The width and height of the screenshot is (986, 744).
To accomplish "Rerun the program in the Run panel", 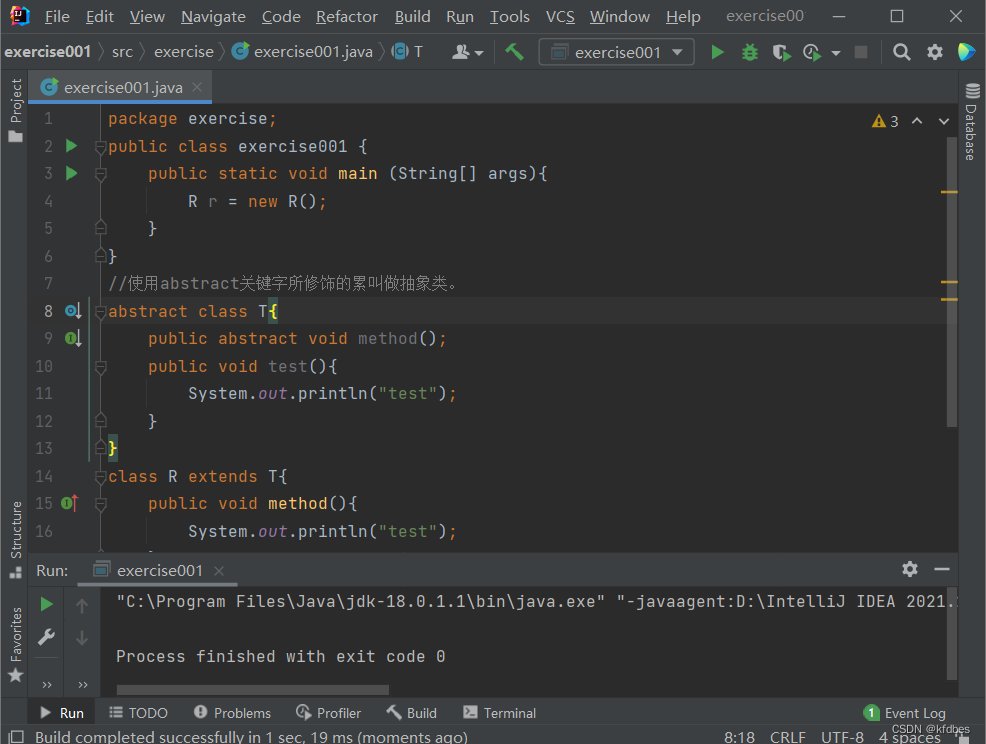I will tap(46, 604).
